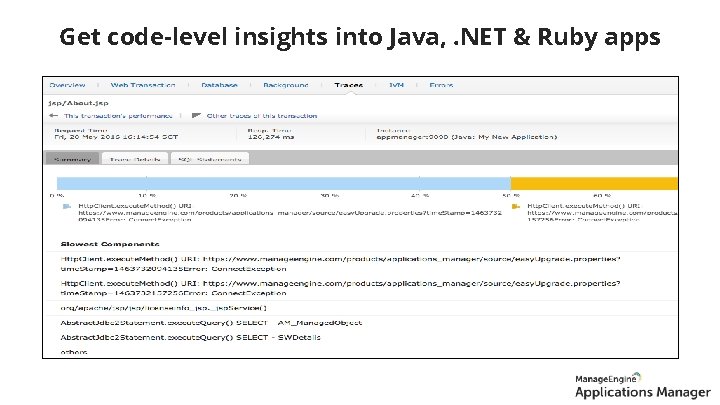Screen dimensions: 720x405
Task: Click the yellow legend square for HttpClient.executeMethod()
Action: pyautogui.click(x=516, y=207)
